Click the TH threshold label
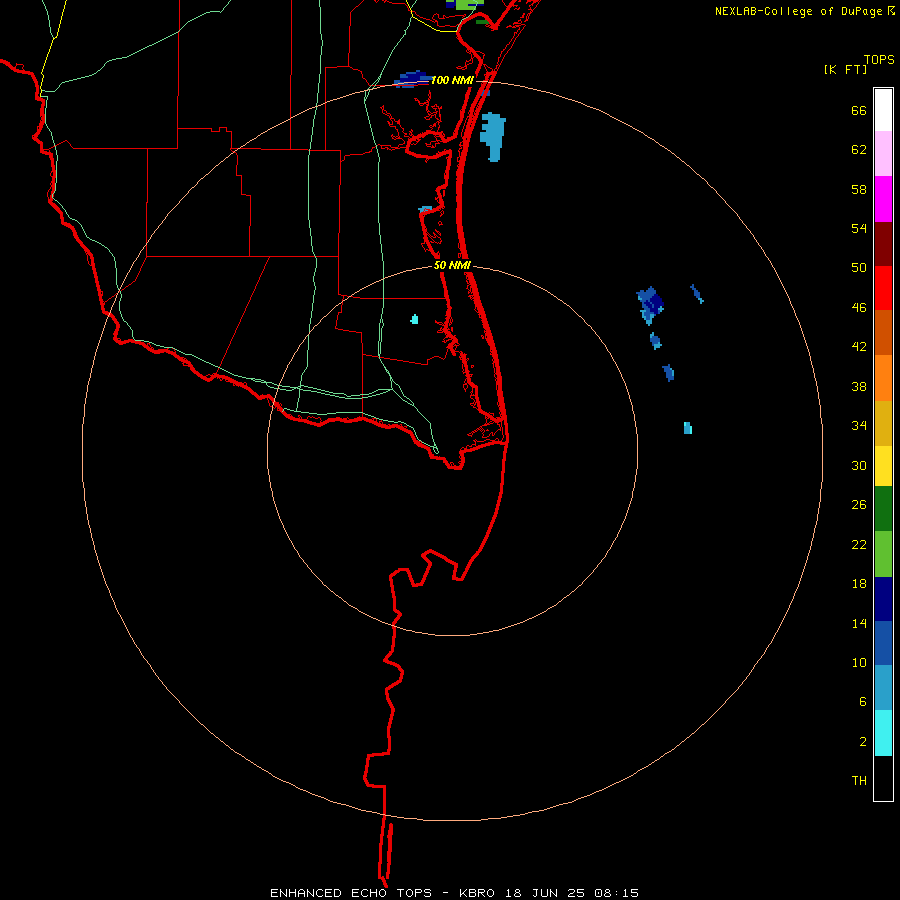This screenshot has height=900, width=900. coord(859,781)
